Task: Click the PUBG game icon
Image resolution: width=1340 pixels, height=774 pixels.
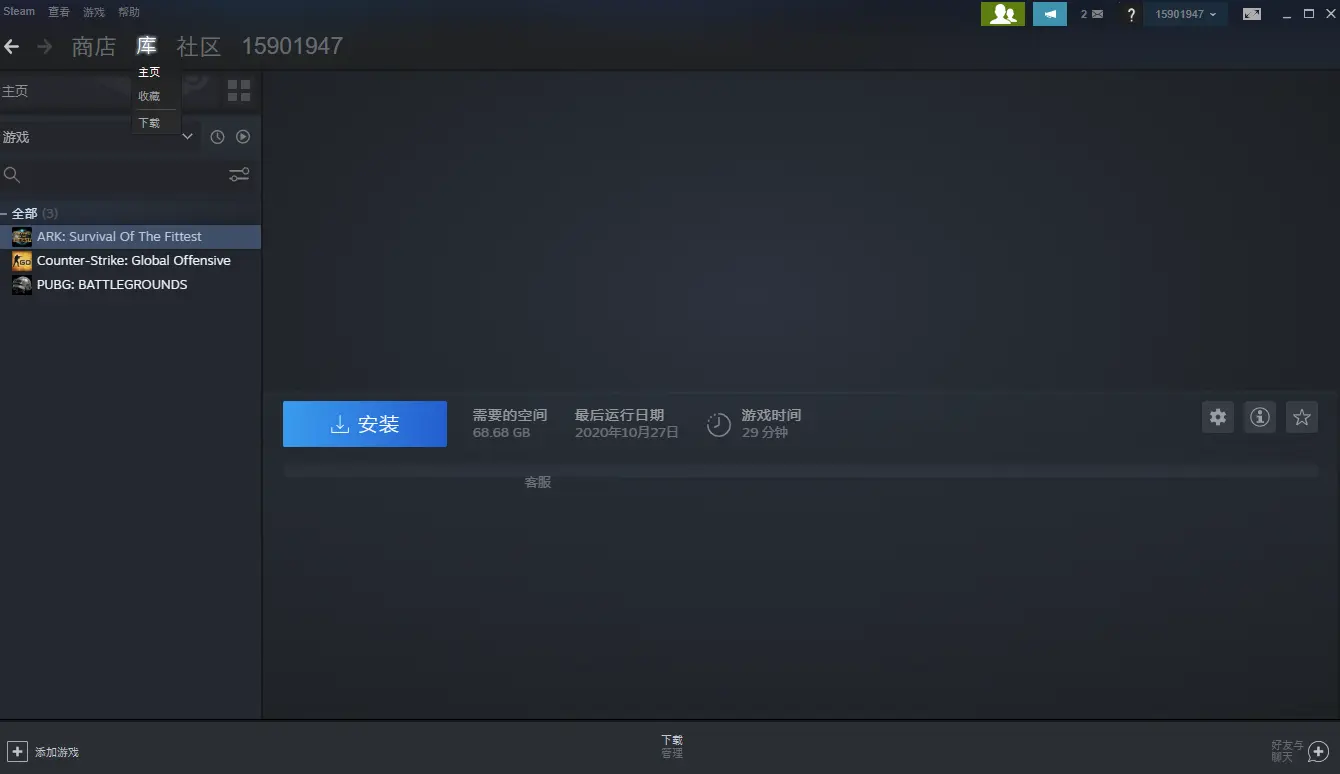Action: [22, 285]
